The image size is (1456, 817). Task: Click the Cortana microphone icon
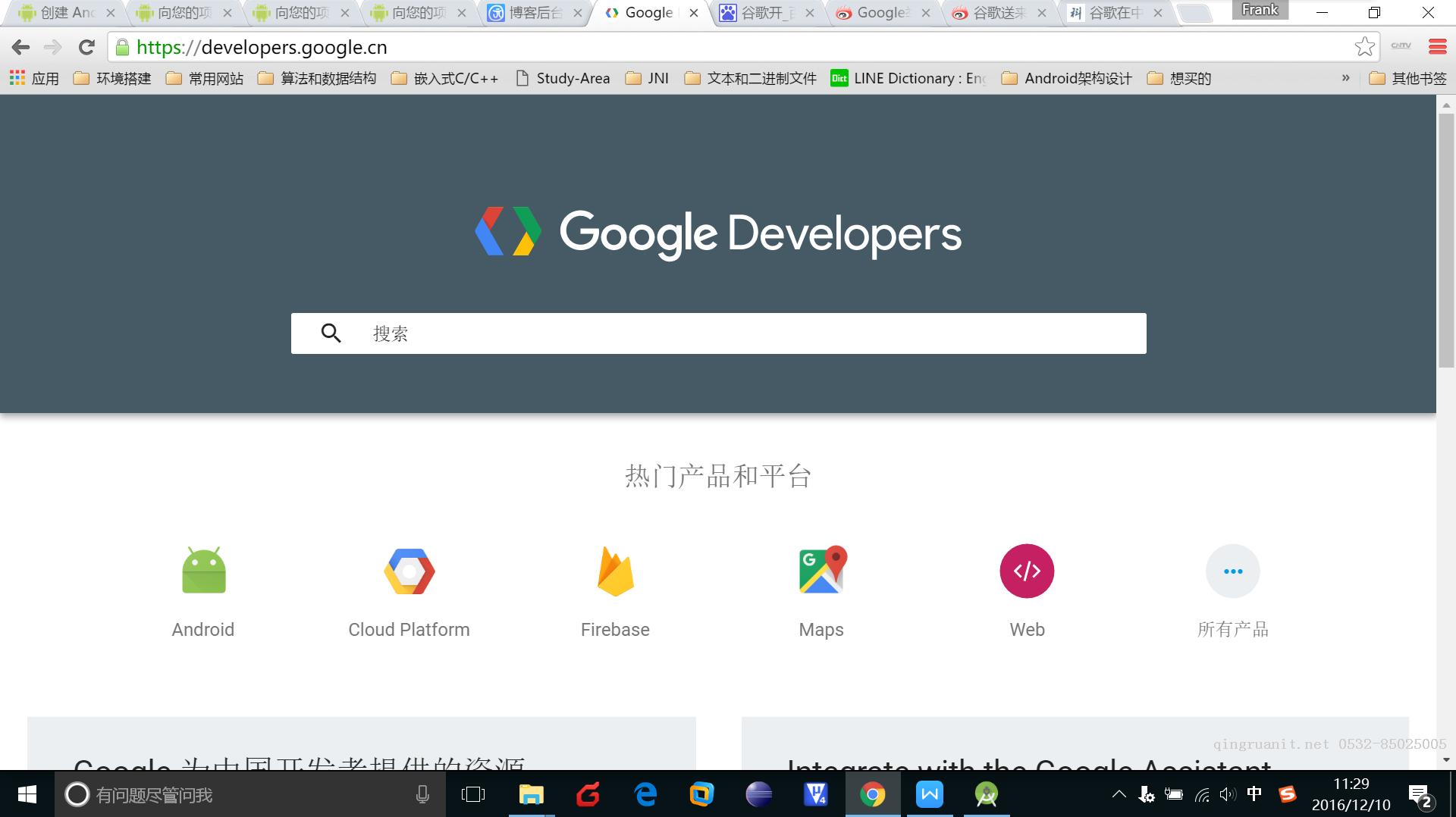pyautogui.click(x=422, y=794)
